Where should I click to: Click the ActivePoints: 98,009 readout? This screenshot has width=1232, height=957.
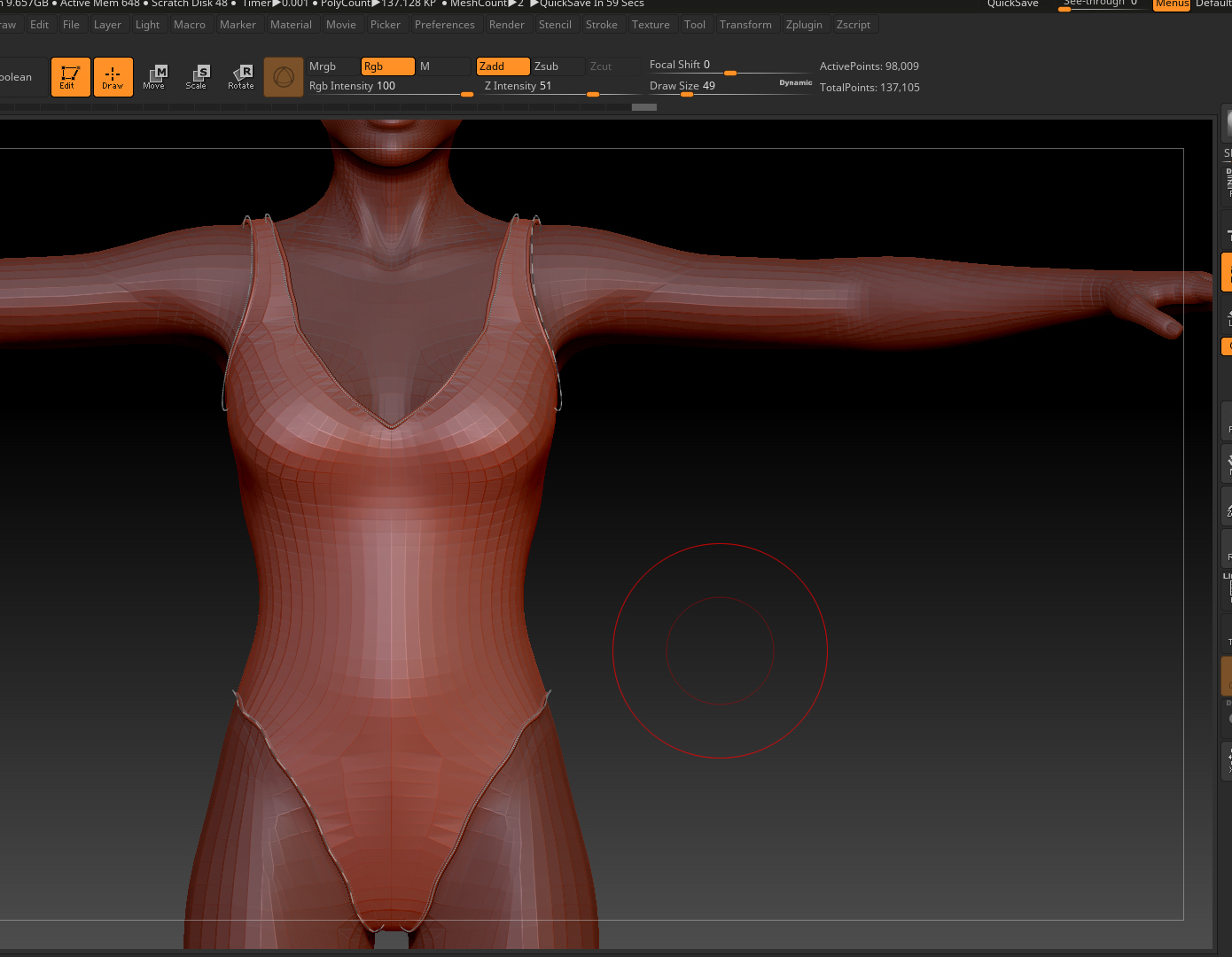(869, 66)
